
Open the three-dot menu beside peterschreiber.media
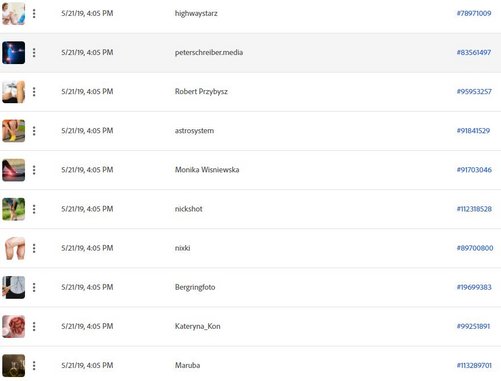tap(34, 53)
